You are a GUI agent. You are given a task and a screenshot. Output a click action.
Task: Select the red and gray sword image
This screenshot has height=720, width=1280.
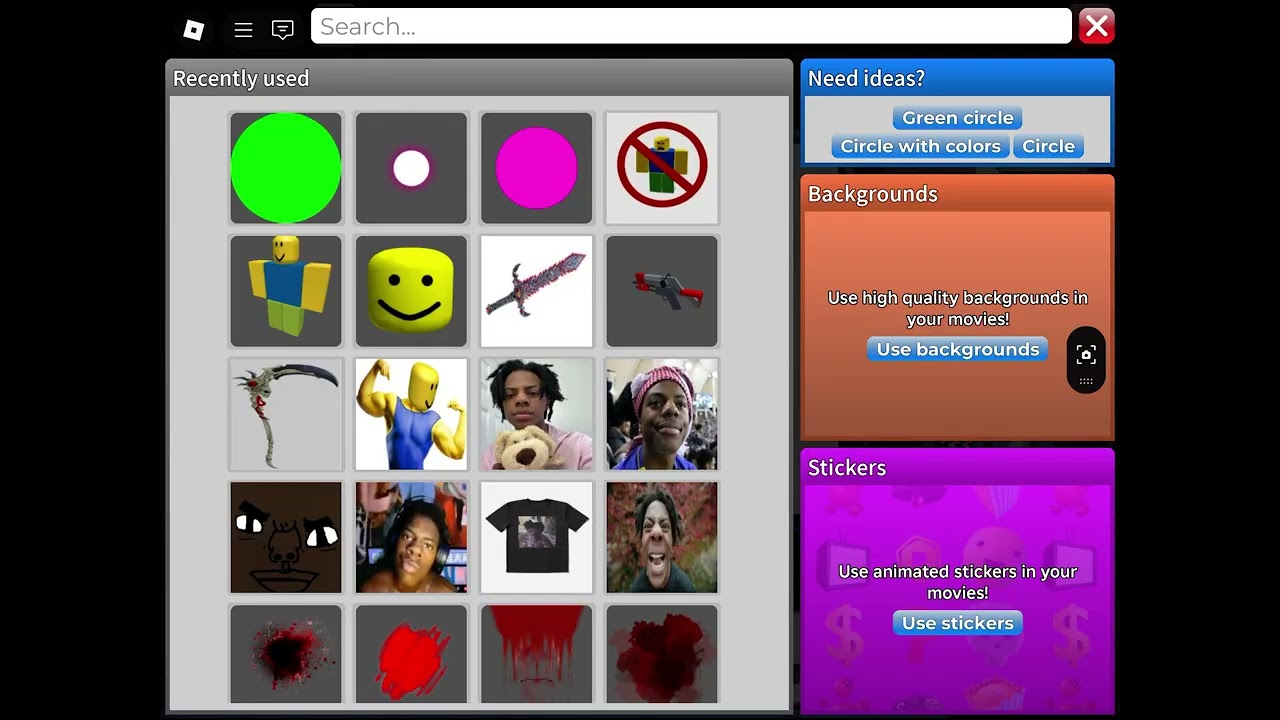click(537, 291)
